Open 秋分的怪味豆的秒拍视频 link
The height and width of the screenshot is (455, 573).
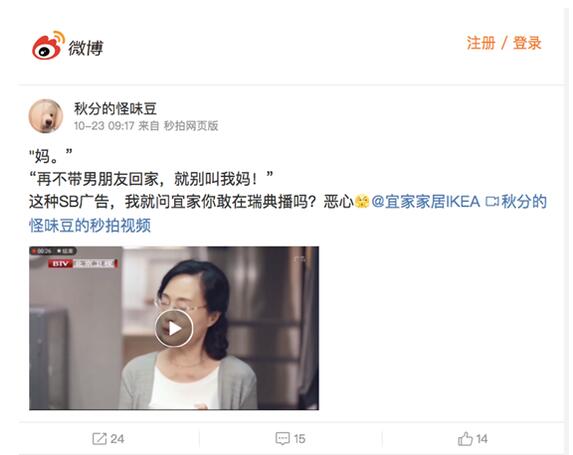(x=288, y=214)
